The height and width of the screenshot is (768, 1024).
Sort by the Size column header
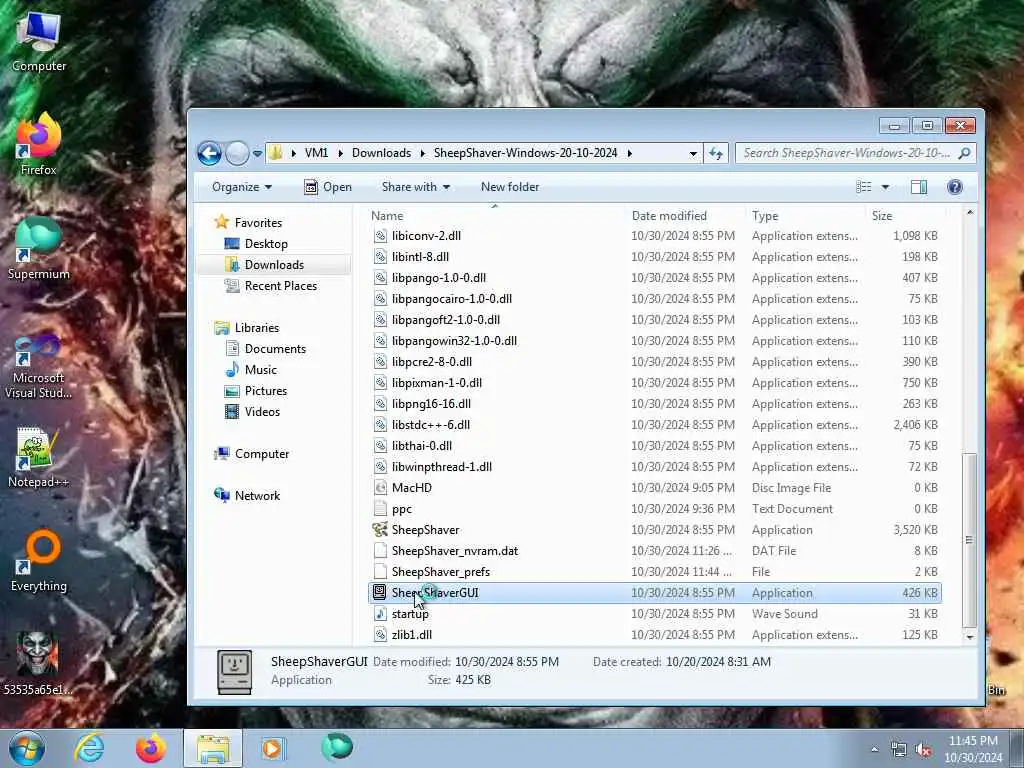[905, 216]
